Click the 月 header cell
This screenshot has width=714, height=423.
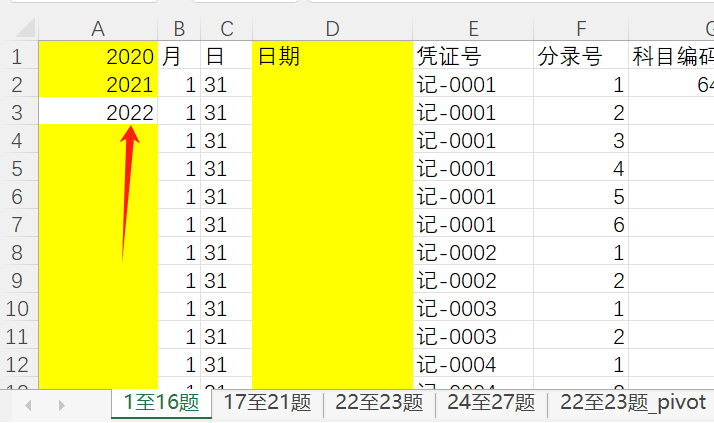coord(179,55)
